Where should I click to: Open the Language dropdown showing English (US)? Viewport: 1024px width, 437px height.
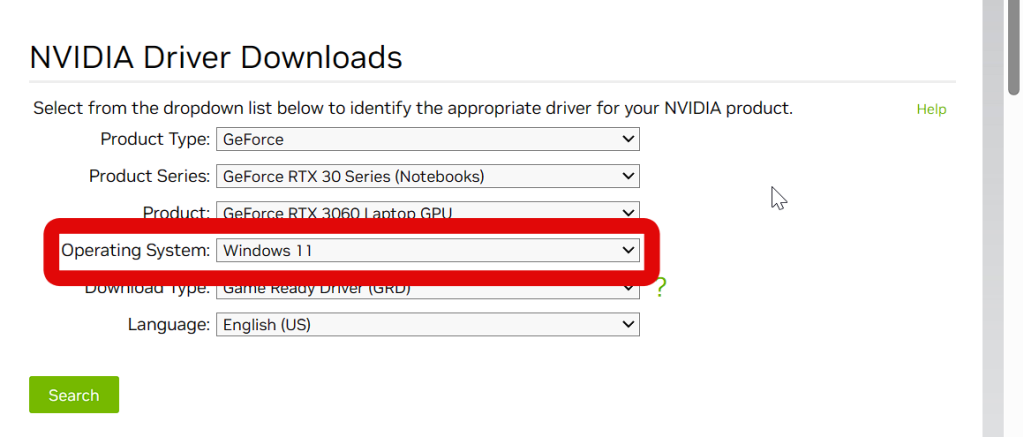(427, 324)
